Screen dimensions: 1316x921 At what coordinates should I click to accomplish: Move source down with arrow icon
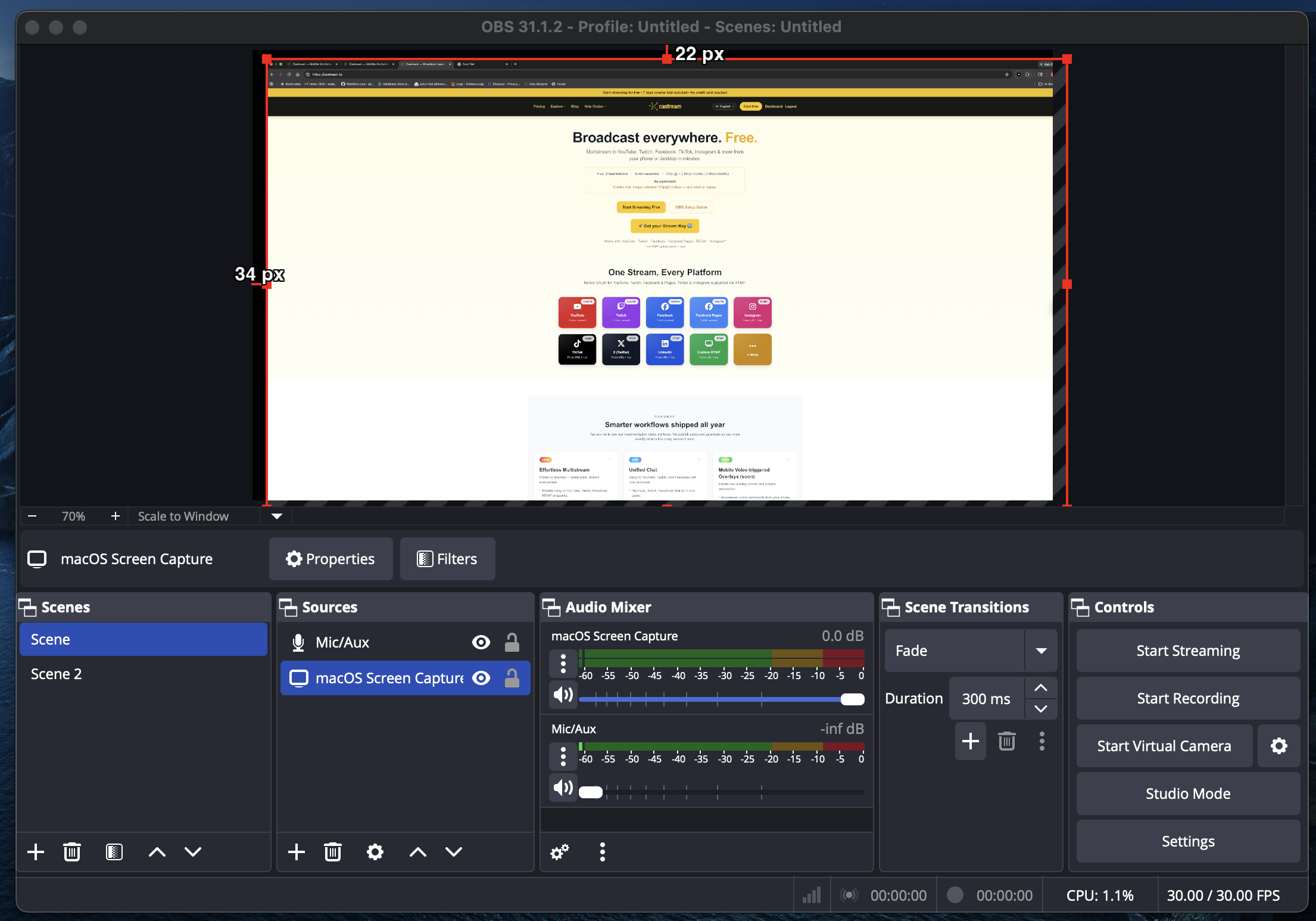point(454,852)
